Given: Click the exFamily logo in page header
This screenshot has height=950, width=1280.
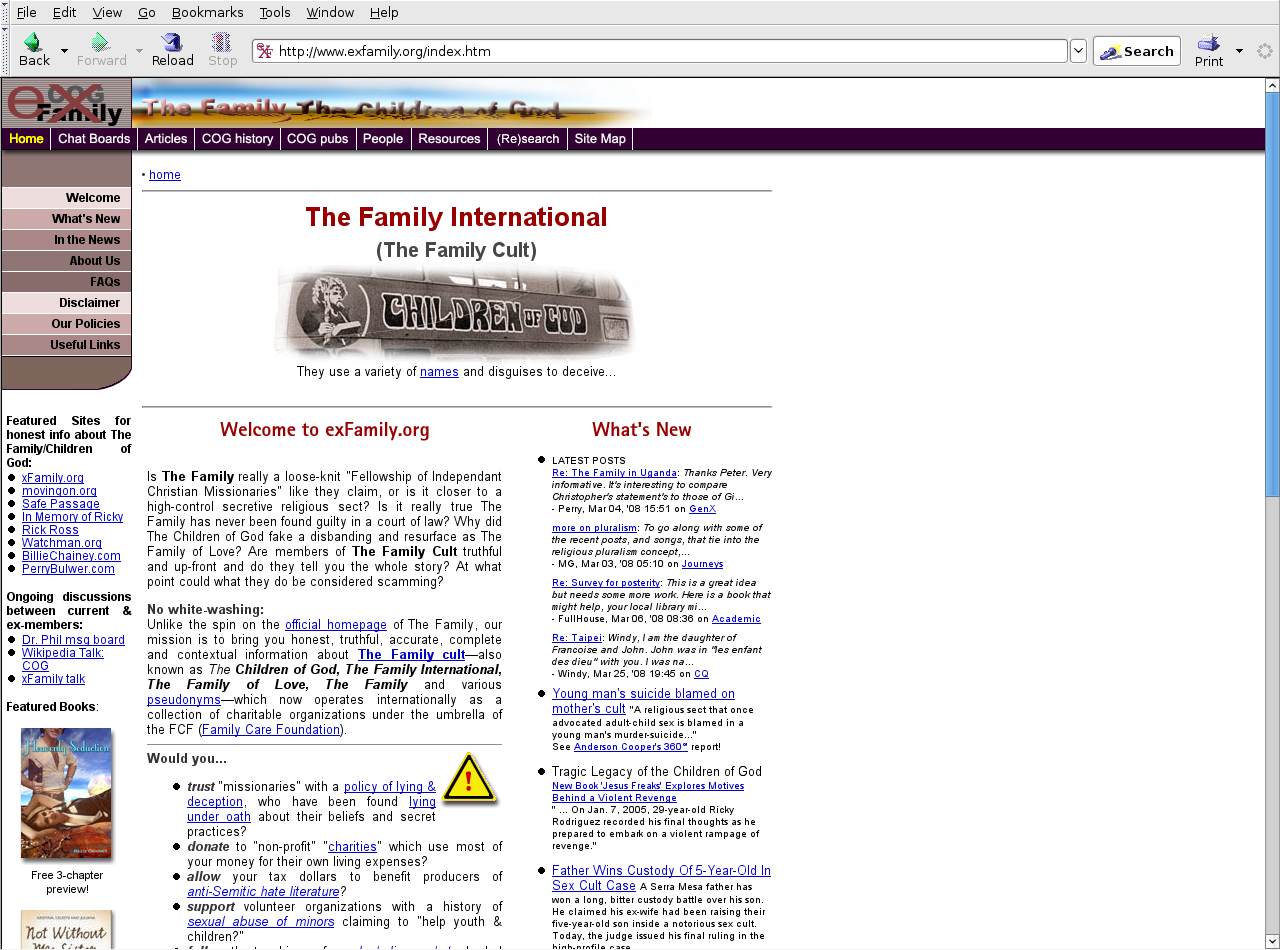Looking at the screenshot, I should point(66,103).
